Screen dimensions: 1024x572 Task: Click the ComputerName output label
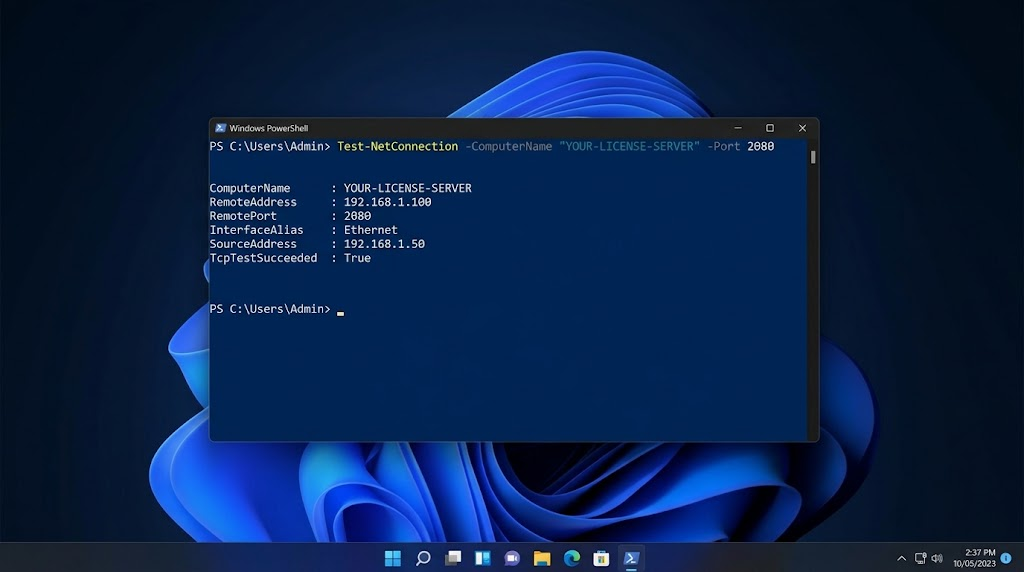(x=249, y=188)
